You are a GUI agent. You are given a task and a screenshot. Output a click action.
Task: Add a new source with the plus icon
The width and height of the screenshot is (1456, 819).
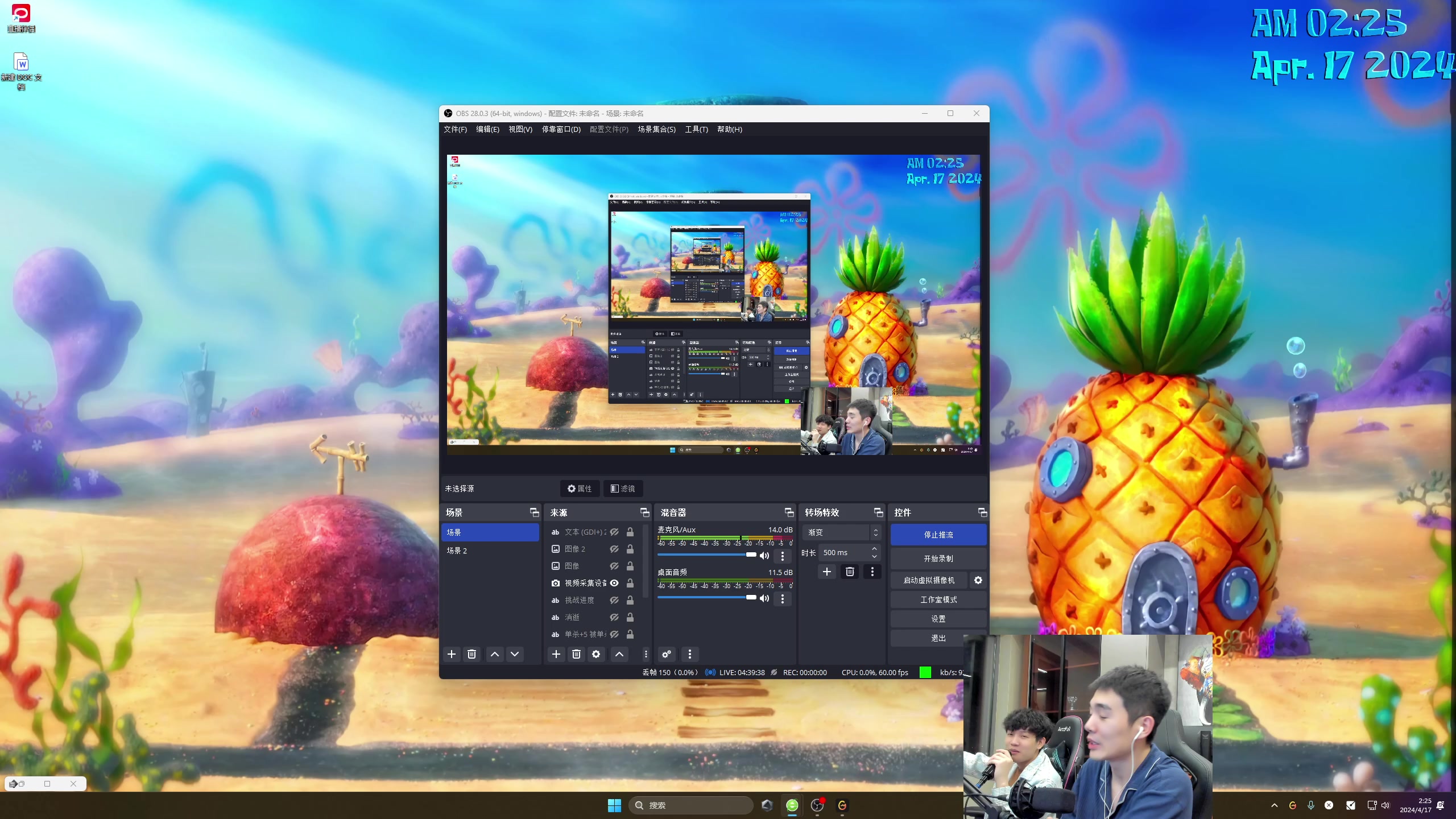556,654
